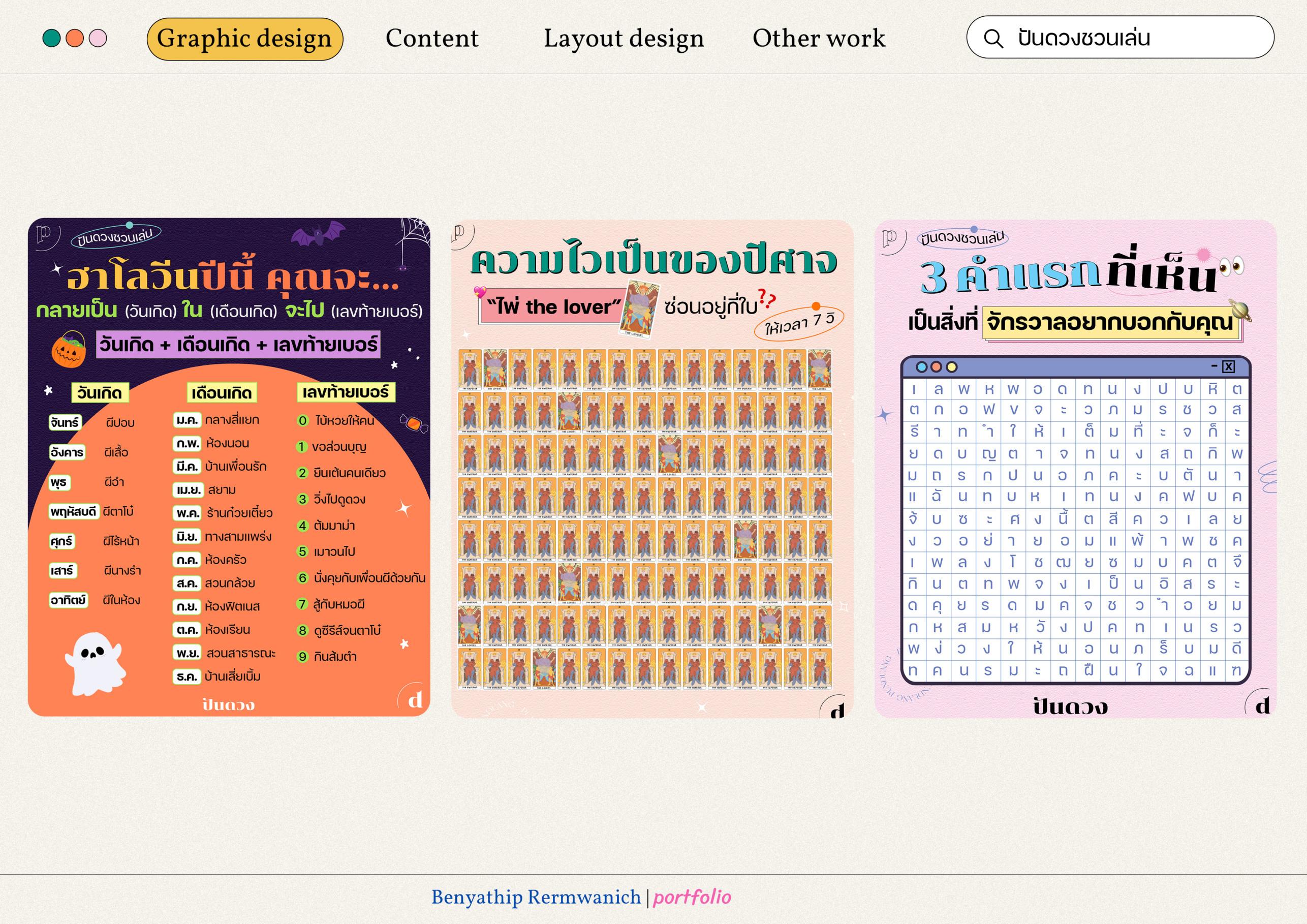Click the Benyathip Rermwanich footer name
The image size is (1307, 924).
[x=536, y=897]
